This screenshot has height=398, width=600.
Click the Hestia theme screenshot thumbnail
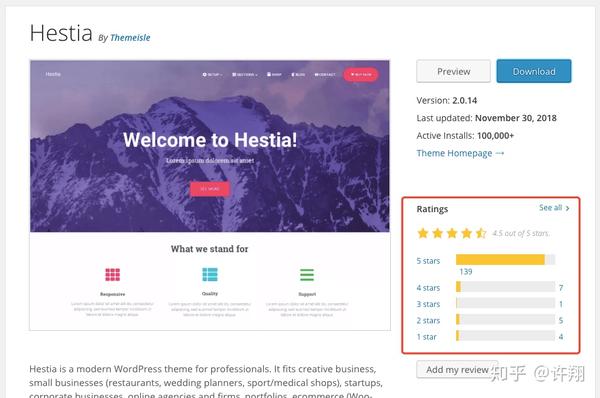click(x=210, y=195)
